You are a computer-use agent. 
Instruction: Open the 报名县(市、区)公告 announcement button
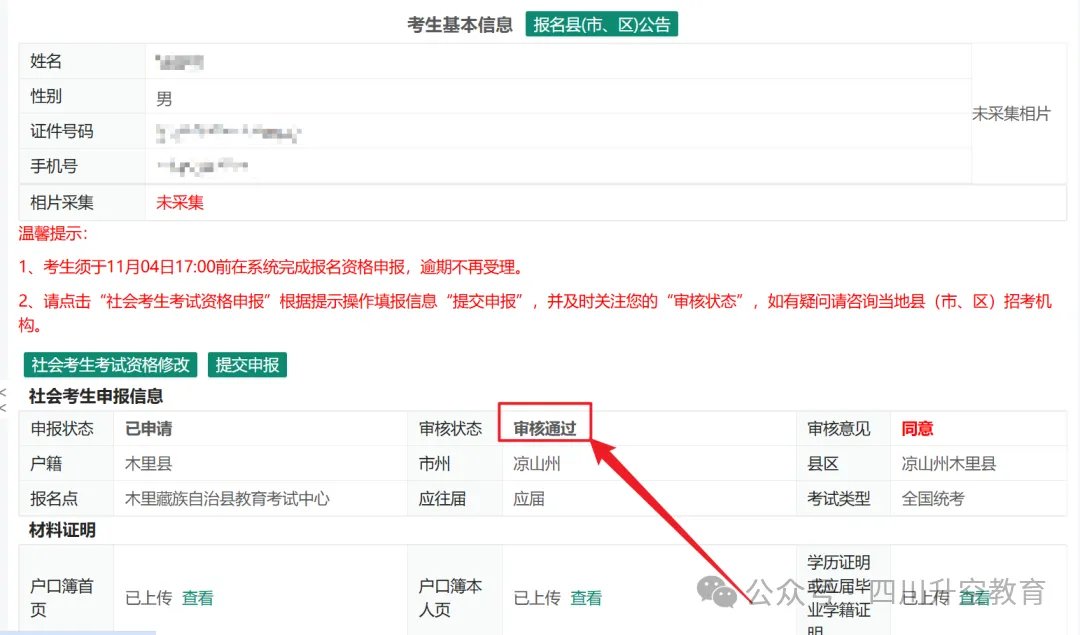[601, 24]
